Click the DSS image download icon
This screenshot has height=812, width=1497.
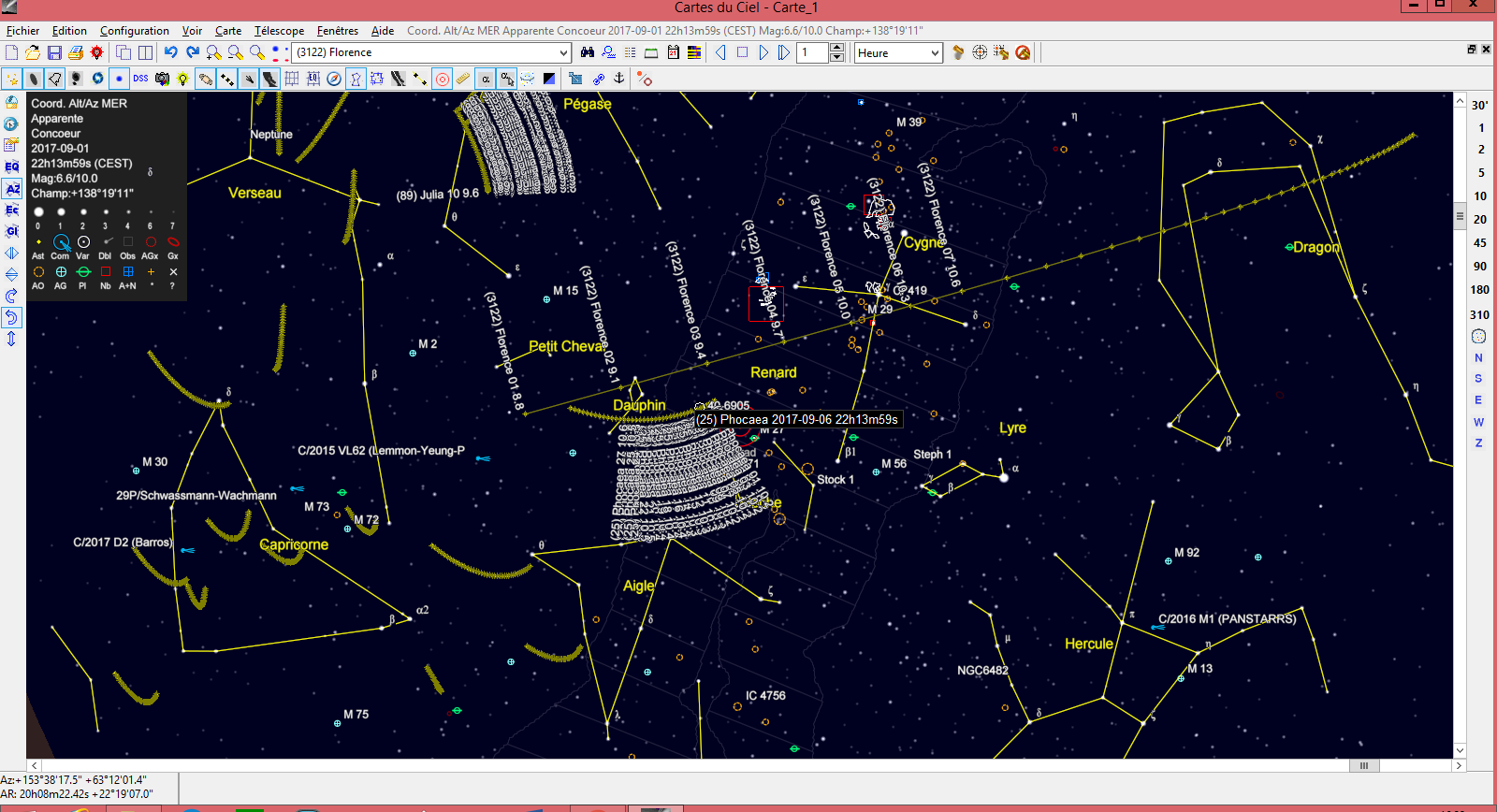coord(140,79)
